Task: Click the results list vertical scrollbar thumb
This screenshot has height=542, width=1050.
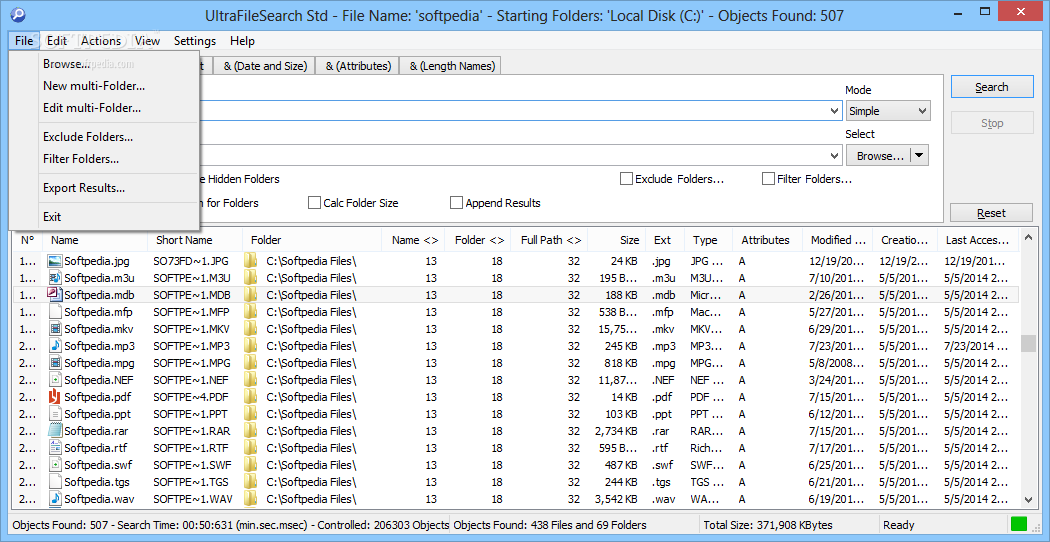Action: click(x=1027, y=343)
